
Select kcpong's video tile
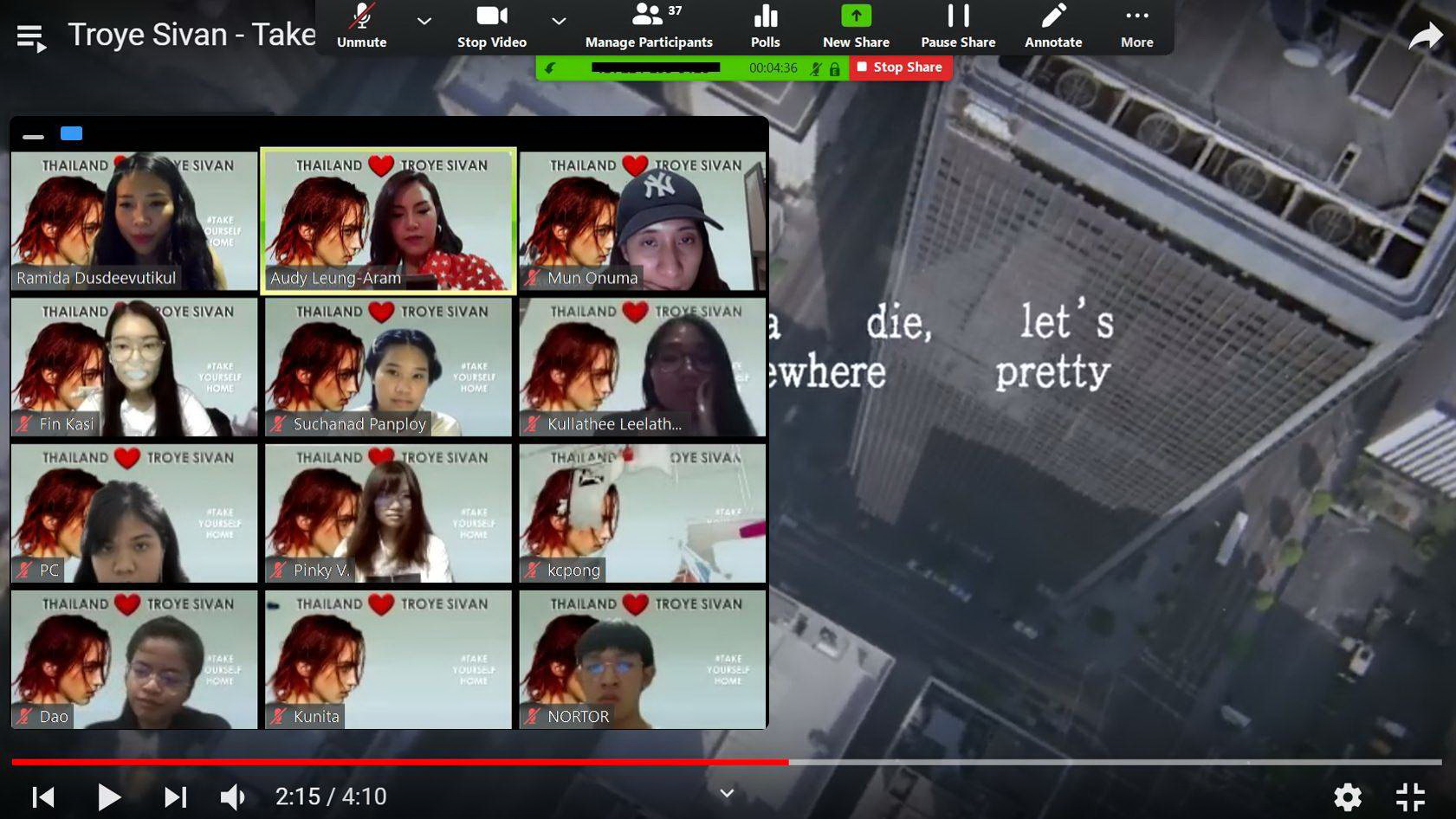pos(643,513)
